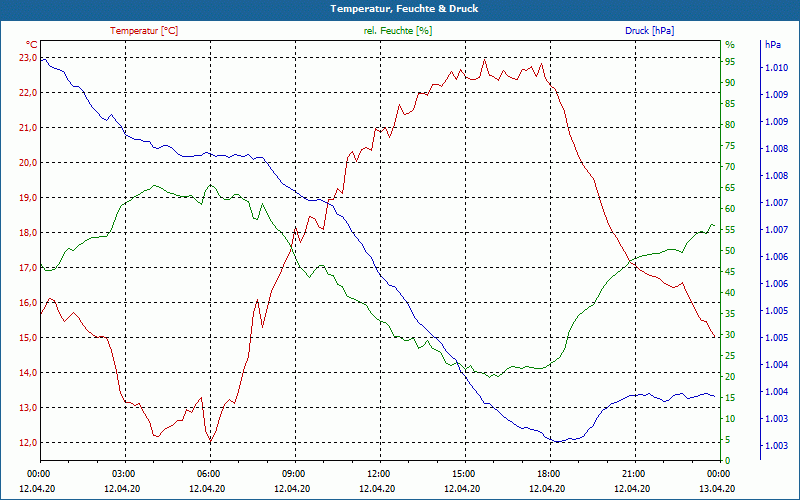The image size is (800, 500).
Task: Click the green "60" humidity axis value
Action: [730, 209]
